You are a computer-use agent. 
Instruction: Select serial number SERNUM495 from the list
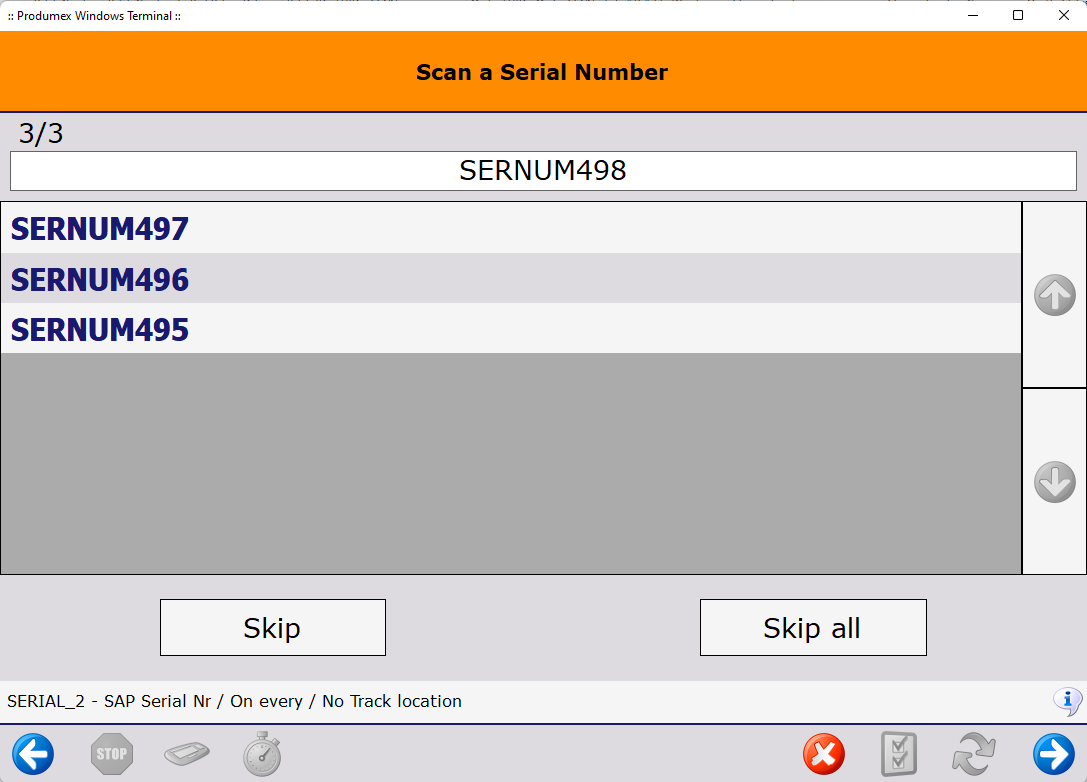pos(99,329)
